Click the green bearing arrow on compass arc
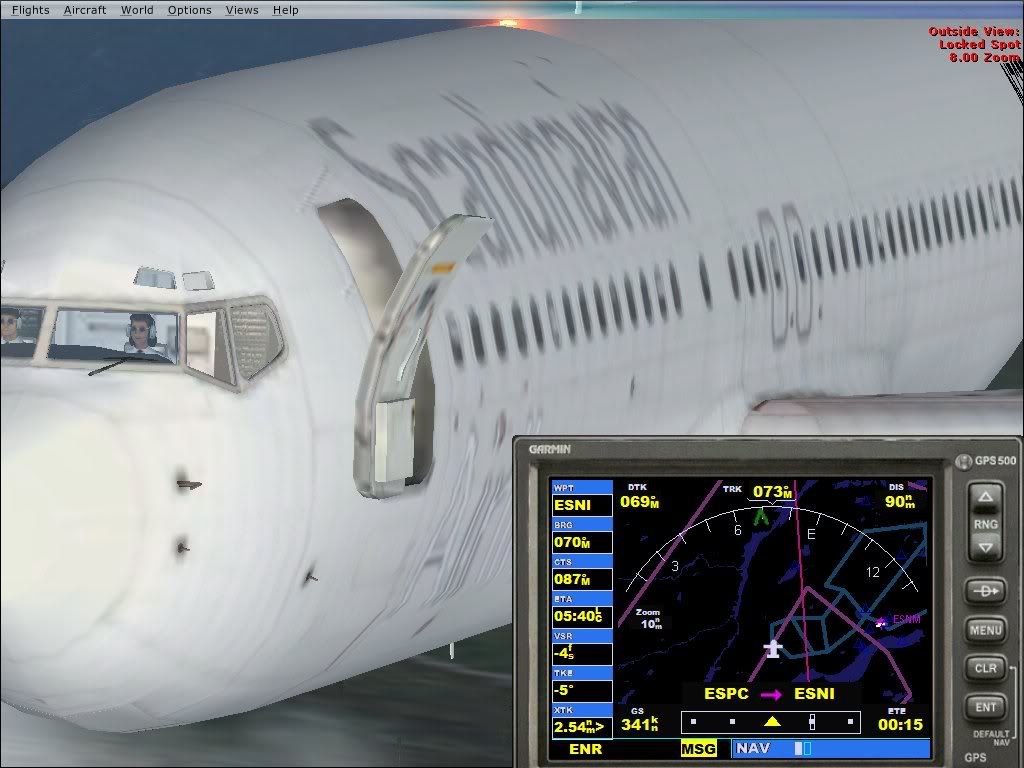 point(760,519)
